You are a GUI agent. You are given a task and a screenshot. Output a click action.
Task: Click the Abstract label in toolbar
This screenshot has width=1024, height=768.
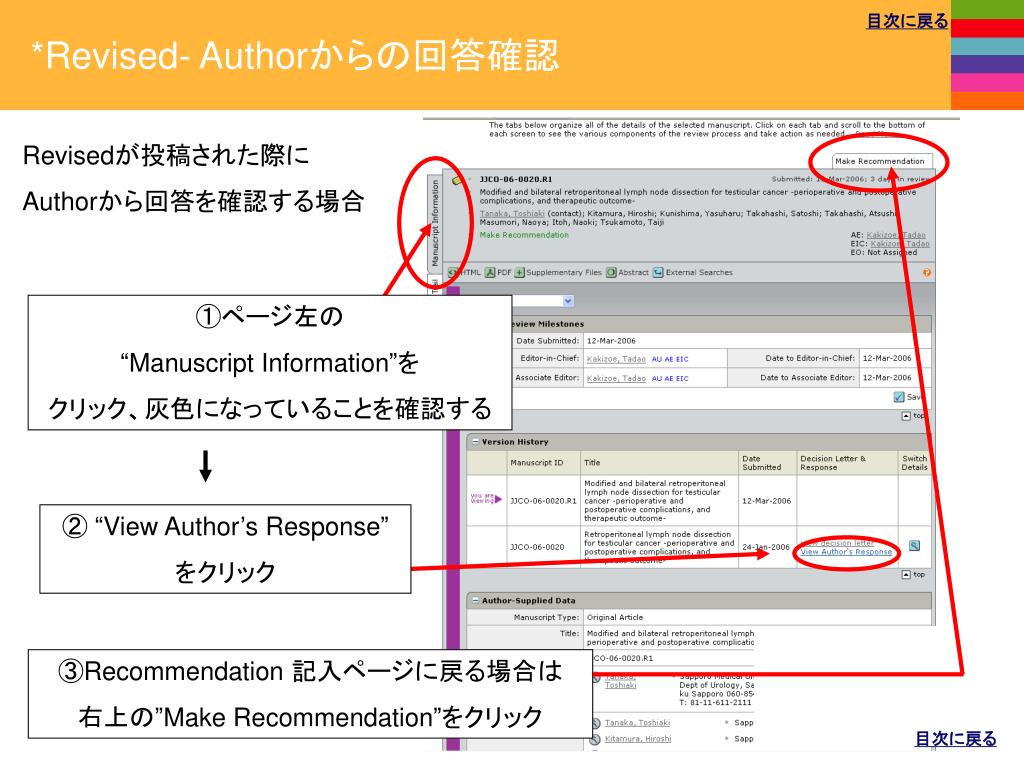[633, 272]
